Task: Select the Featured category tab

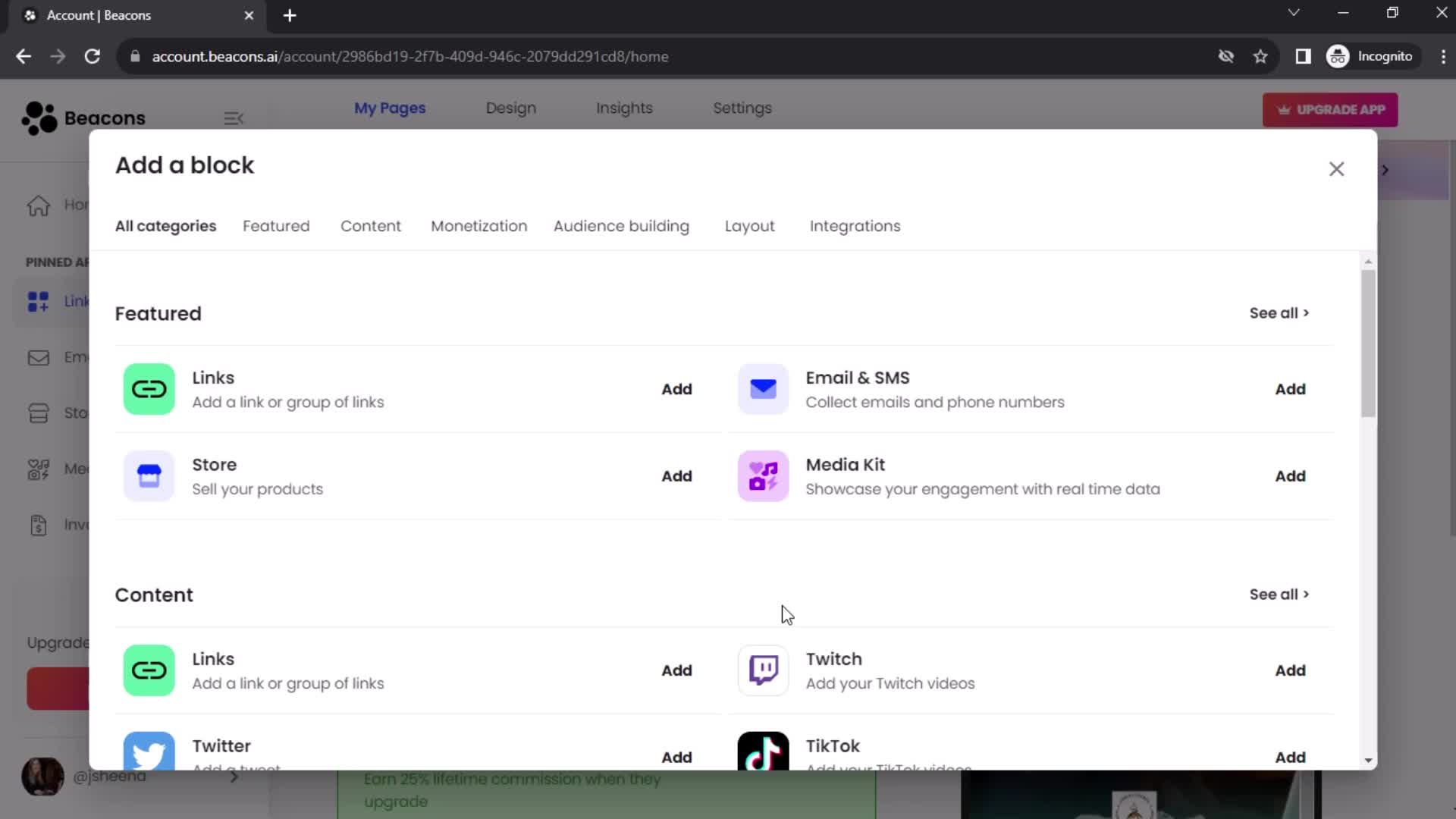Action: [x=277, y=226]
